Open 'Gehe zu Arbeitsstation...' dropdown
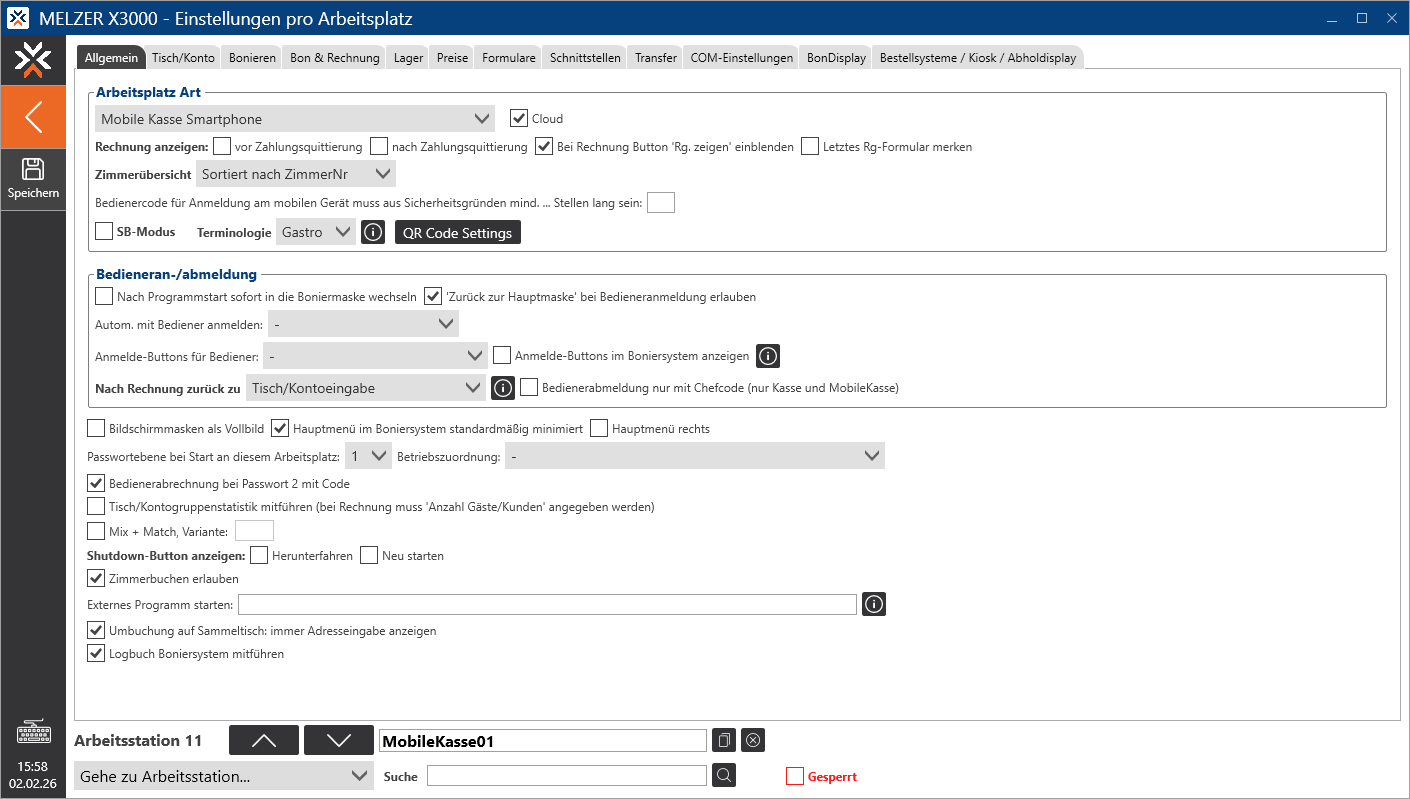This screenshot has height=799, width=1410. point(224,776)
